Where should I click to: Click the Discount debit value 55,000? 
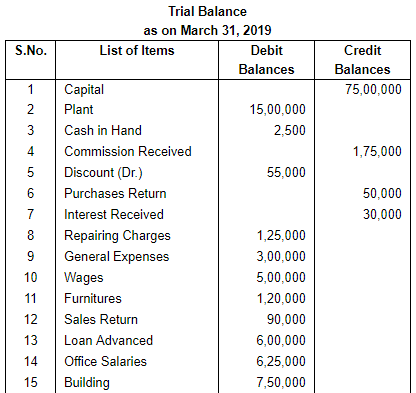pyautogui.click(x=286, y=173)
